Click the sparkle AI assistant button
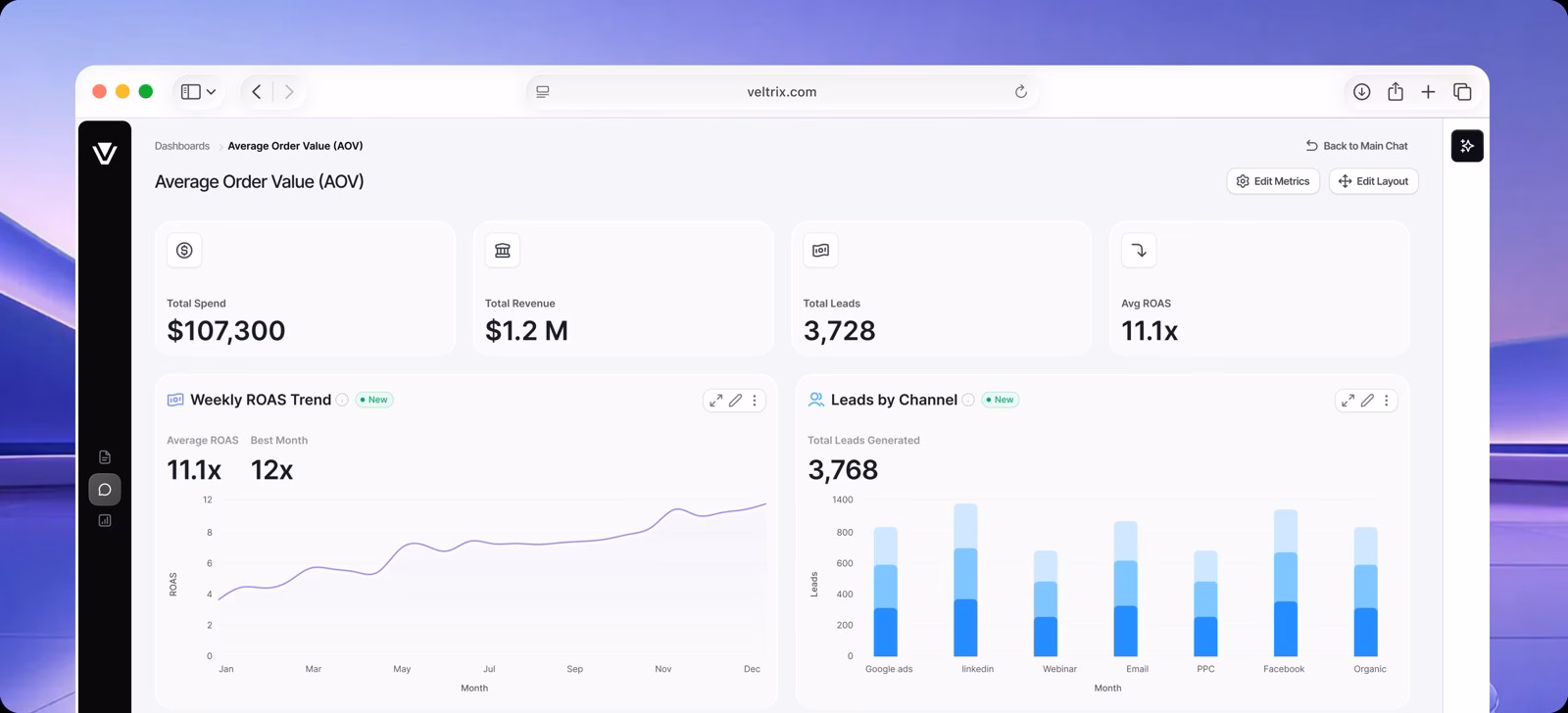 click(x=1467, y=146)
